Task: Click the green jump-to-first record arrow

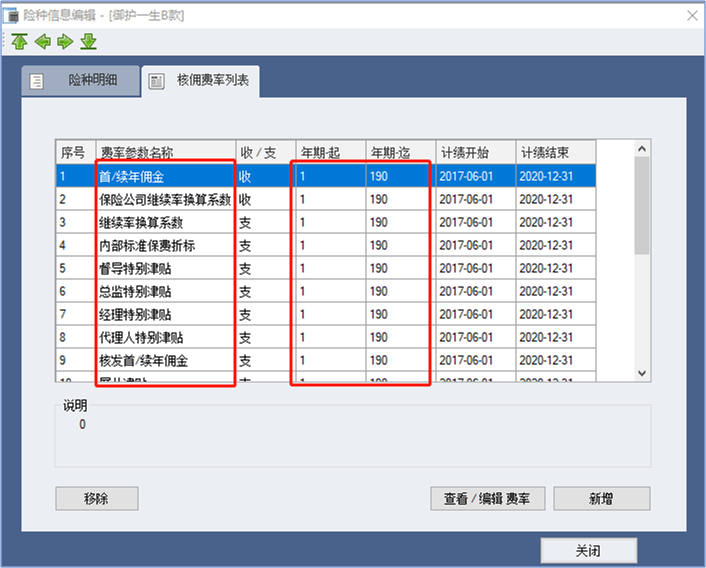Action: [x=20, y=41]
